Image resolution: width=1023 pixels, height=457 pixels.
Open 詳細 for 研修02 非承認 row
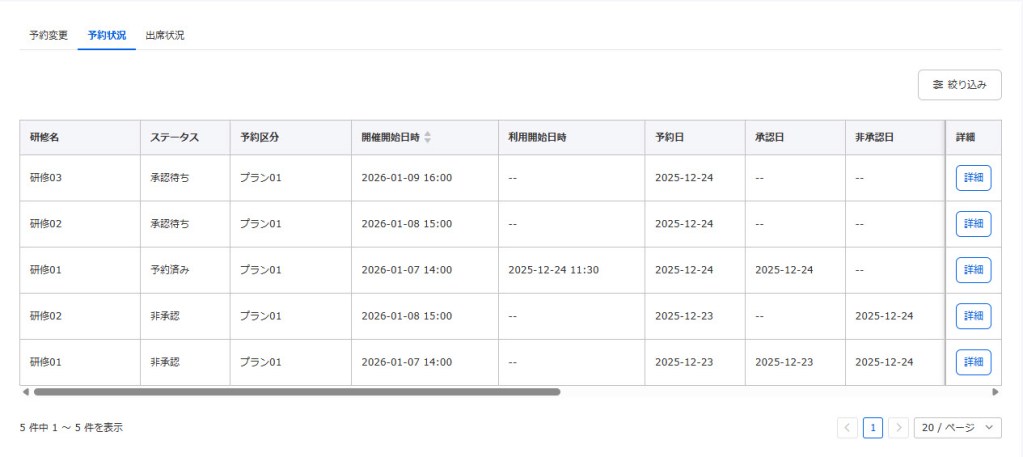(973, 316)
